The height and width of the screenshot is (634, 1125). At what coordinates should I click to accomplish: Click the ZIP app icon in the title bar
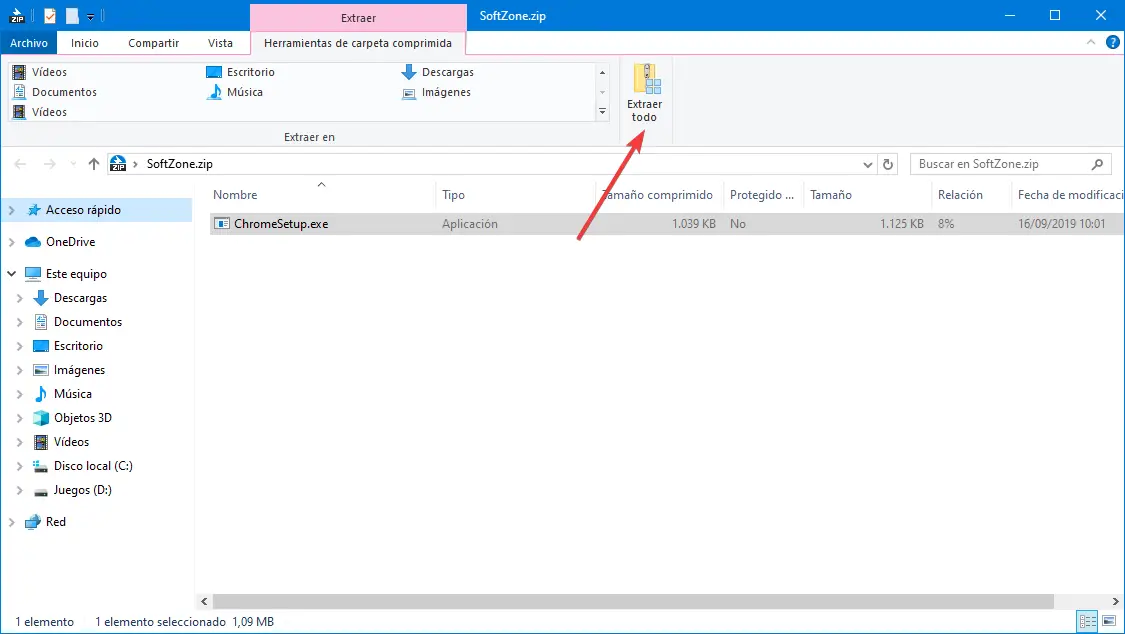[x=17, y=15]
